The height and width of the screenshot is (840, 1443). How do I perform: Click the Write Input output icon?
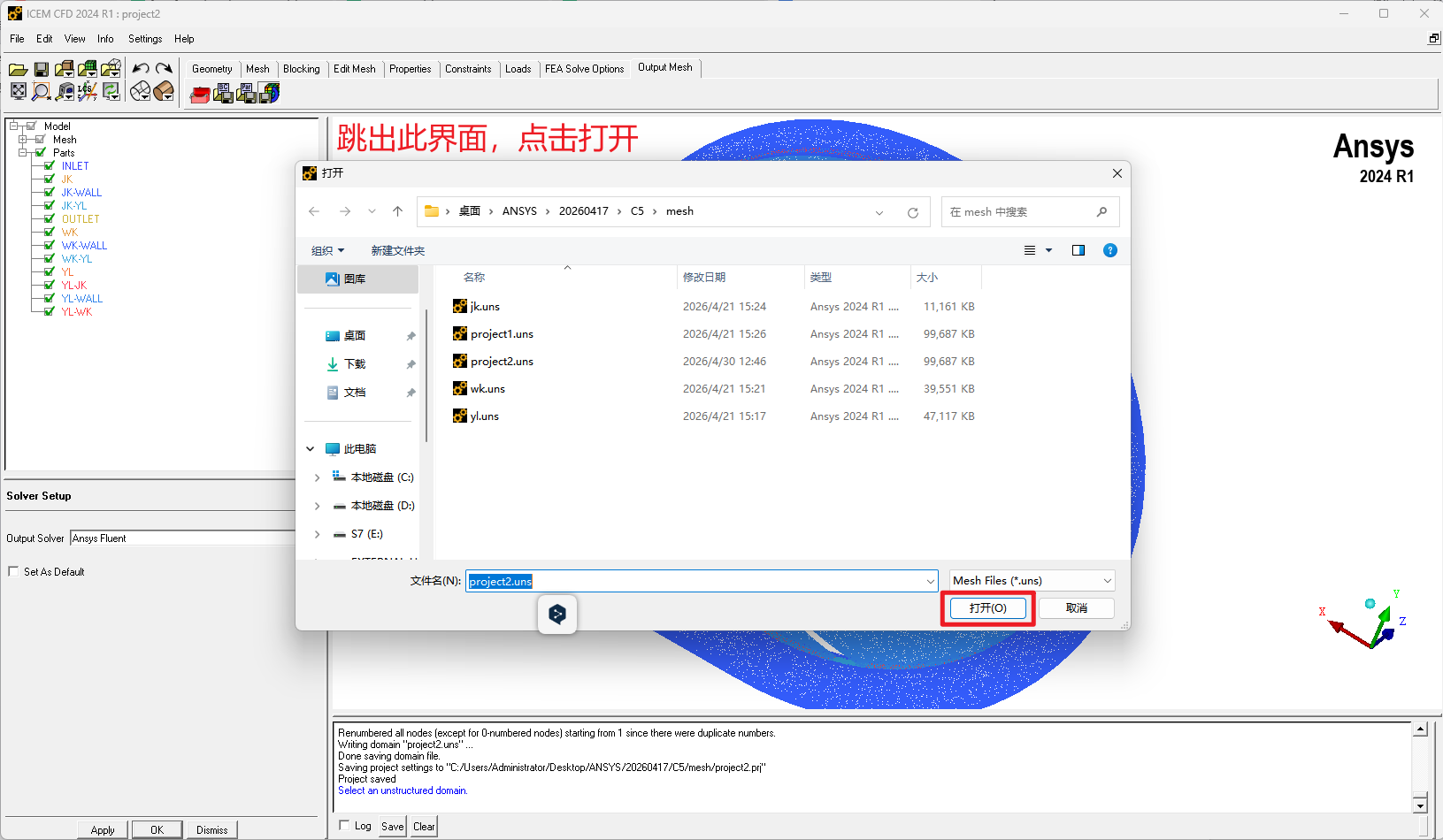(x=269, y=93)
